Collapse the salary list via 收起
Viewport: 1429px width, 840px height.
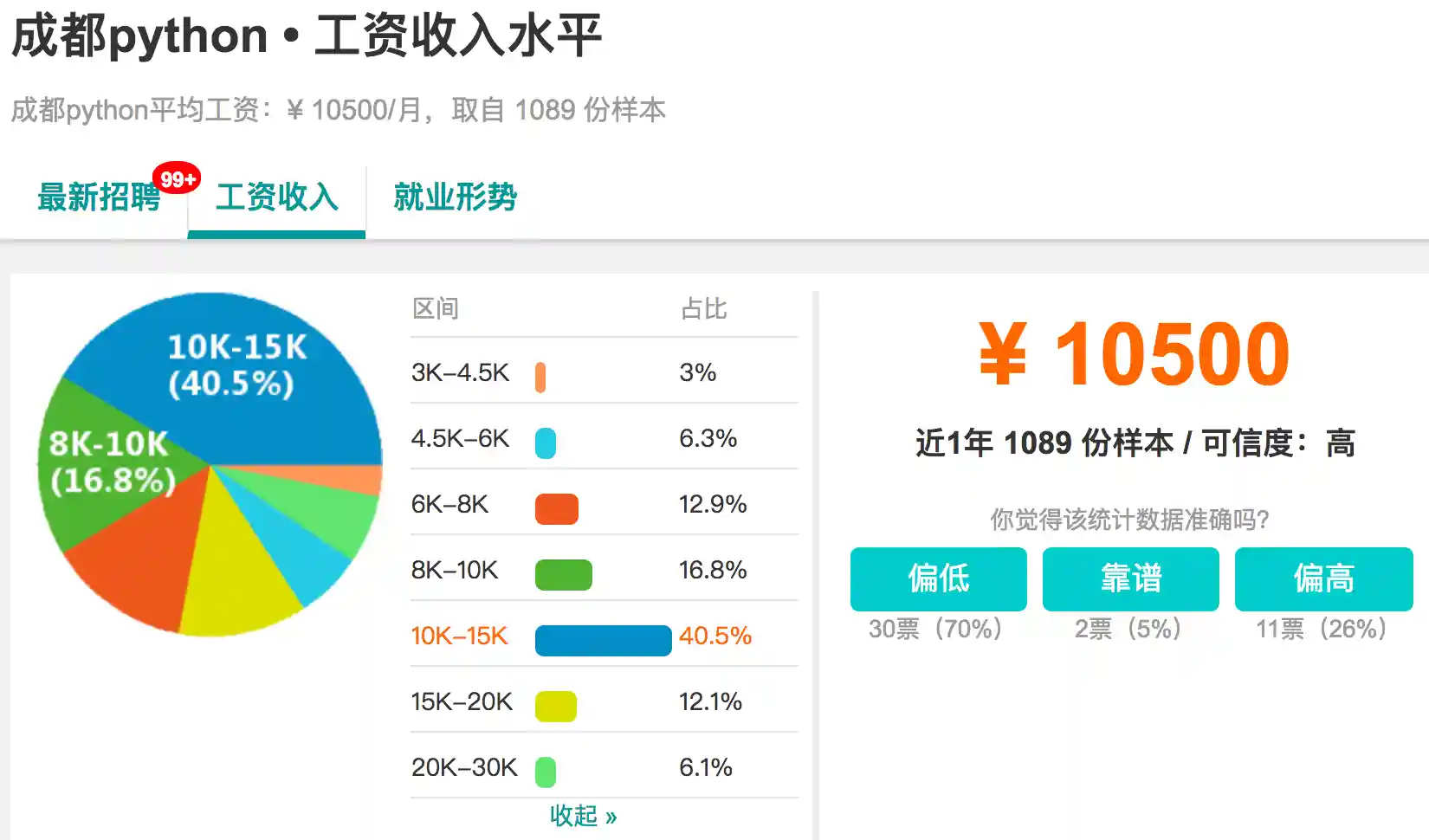(583, 816)
